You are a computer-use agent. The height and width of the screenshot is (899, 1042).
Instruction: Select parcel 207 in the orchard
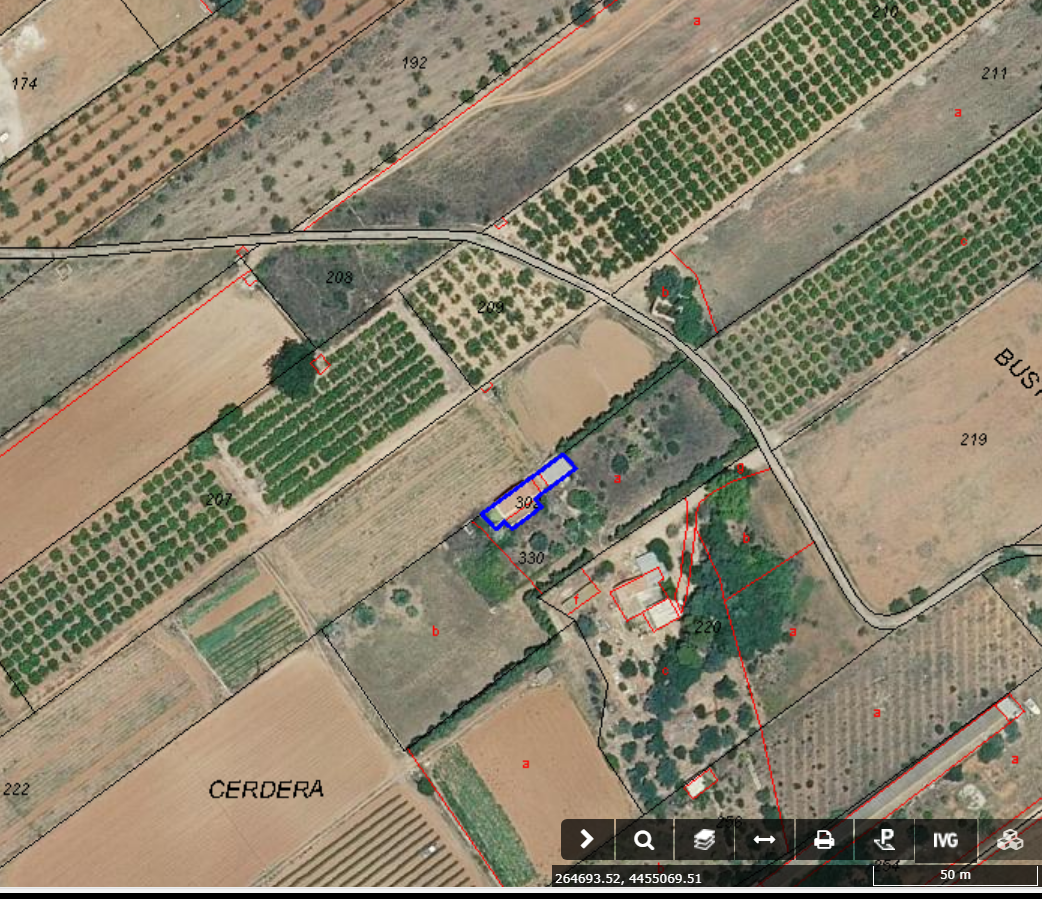coord(218,499)
